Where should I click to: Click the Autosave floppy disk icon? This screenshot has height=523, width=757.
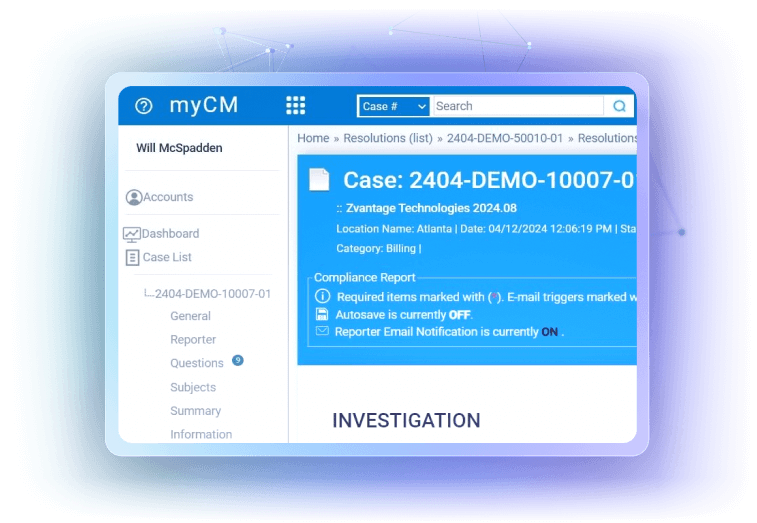pyautogui.click(x=322, y=314)
